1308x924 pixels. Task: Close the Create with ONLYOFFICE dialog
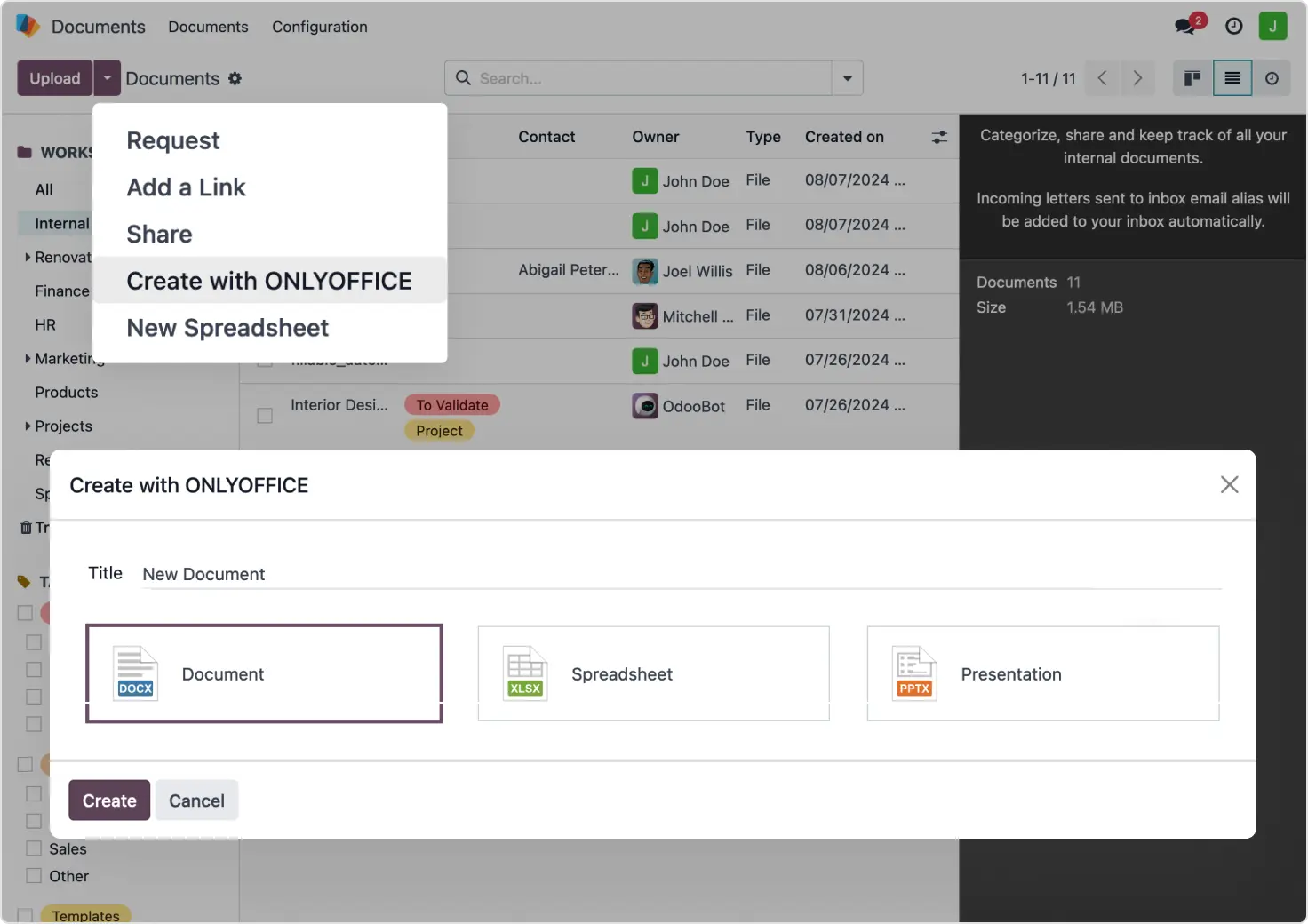(1229, 484)
